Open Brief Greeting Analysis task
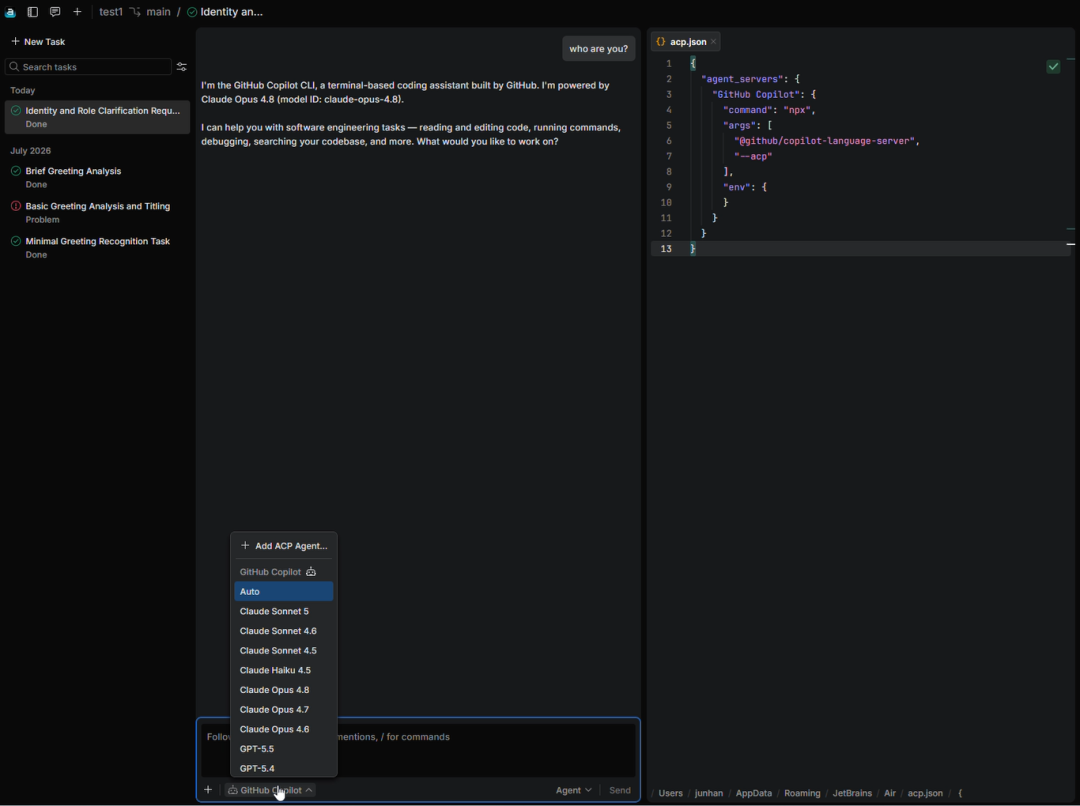 tap(97, 177)
